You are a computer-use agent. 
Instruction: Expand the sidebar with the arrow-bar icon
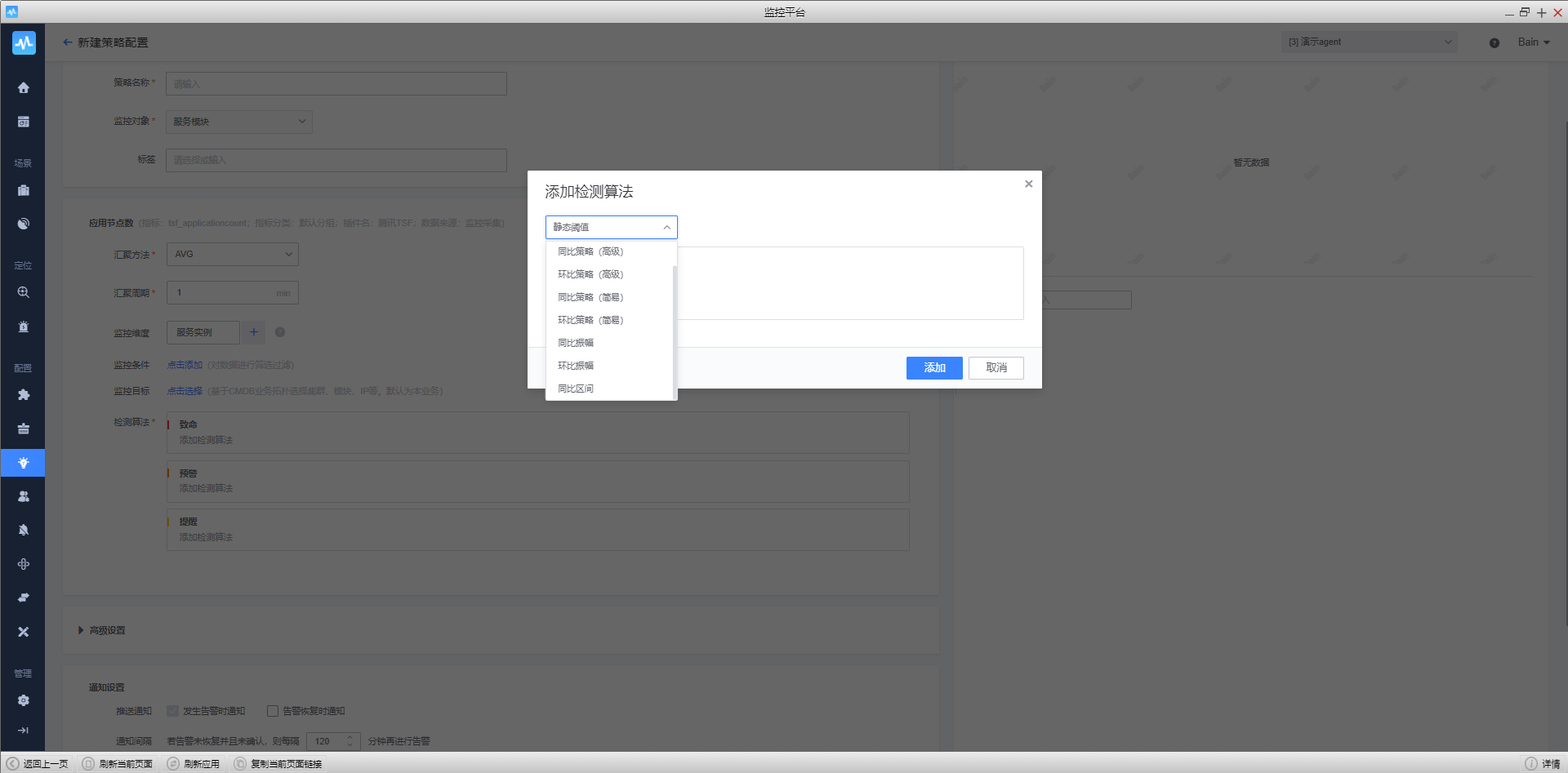(24, 731)
